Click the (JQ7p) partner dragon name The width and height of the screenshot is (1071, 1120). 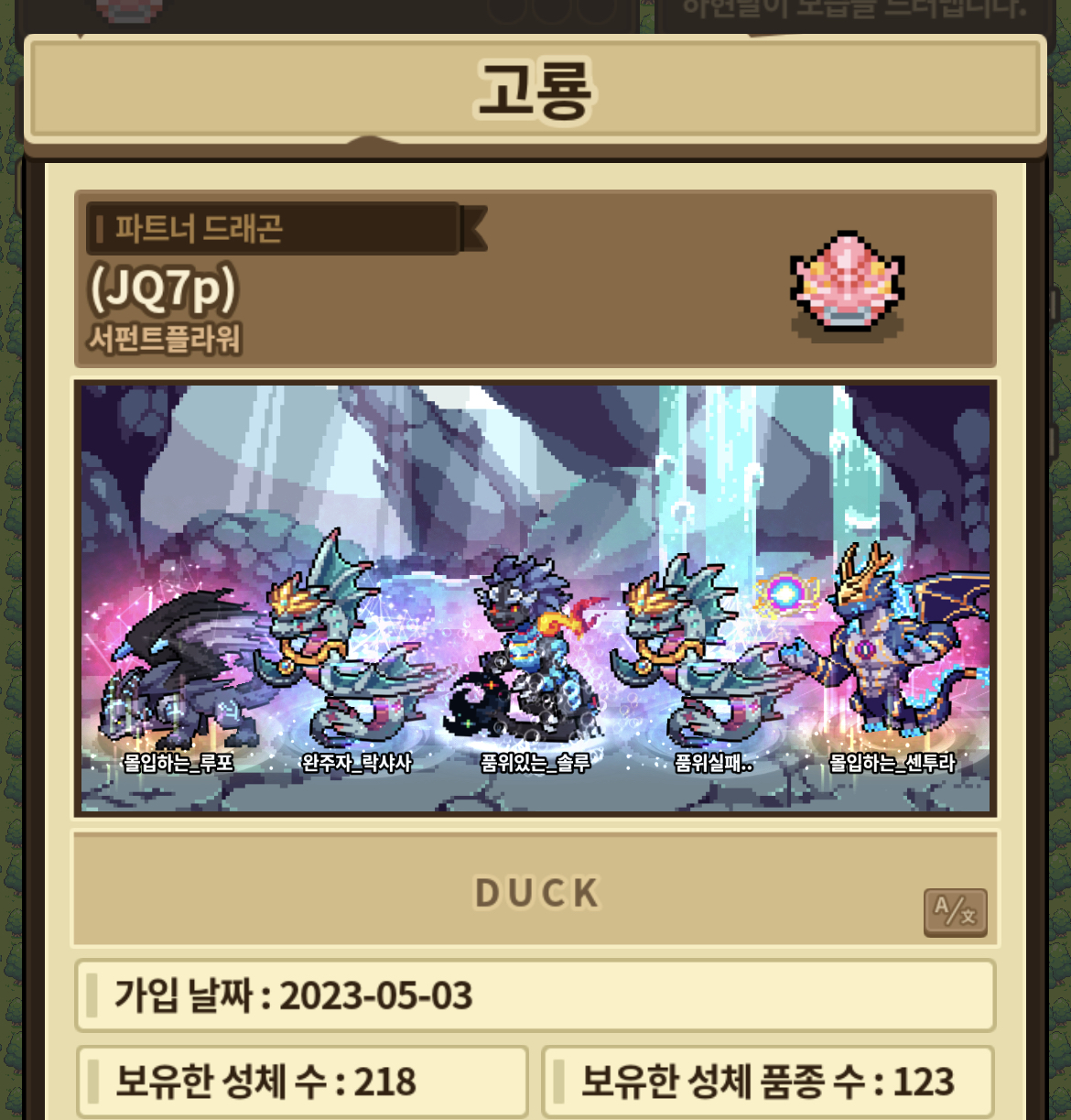(x=163, y=288)
